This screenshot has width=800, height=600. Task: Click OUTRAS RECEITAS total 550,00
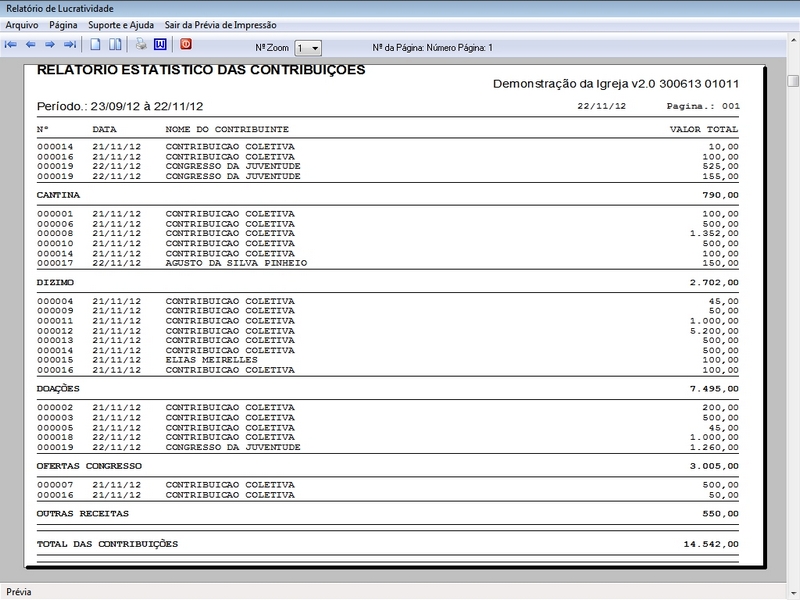(720, 513)
